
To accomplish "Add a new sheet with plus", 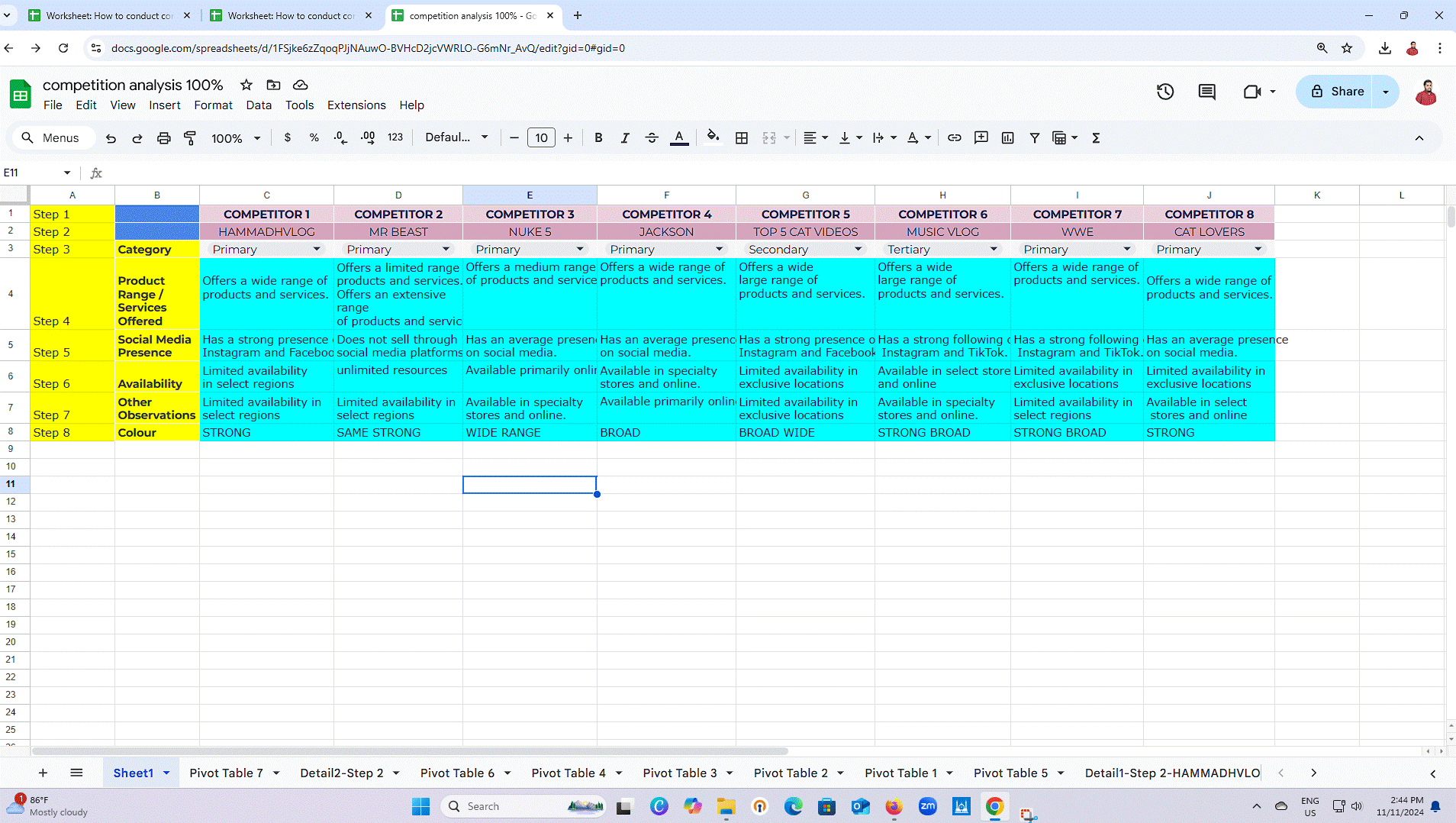I will (x=43, y=773).
